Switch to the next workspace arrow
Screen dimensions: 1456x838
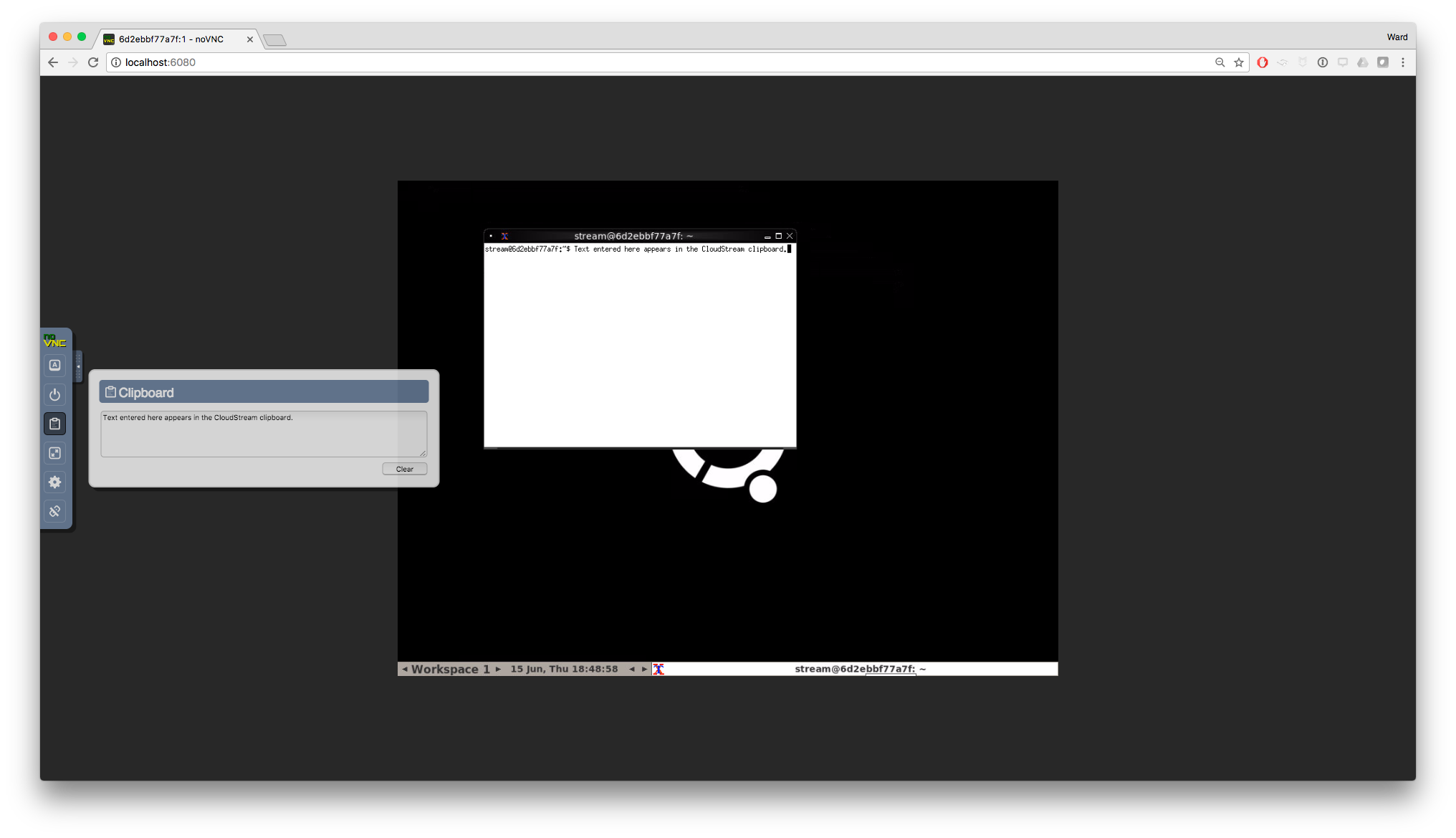pos(498,669)
